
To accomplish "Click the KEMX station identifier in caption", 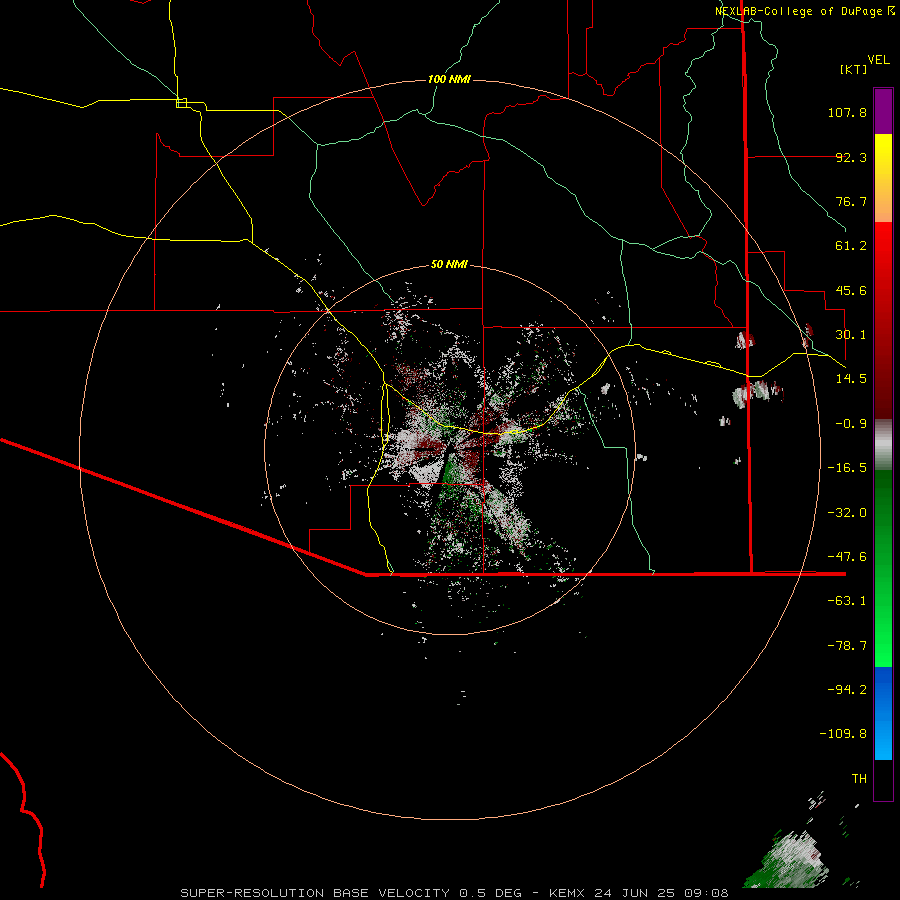I will coord(567,893).
